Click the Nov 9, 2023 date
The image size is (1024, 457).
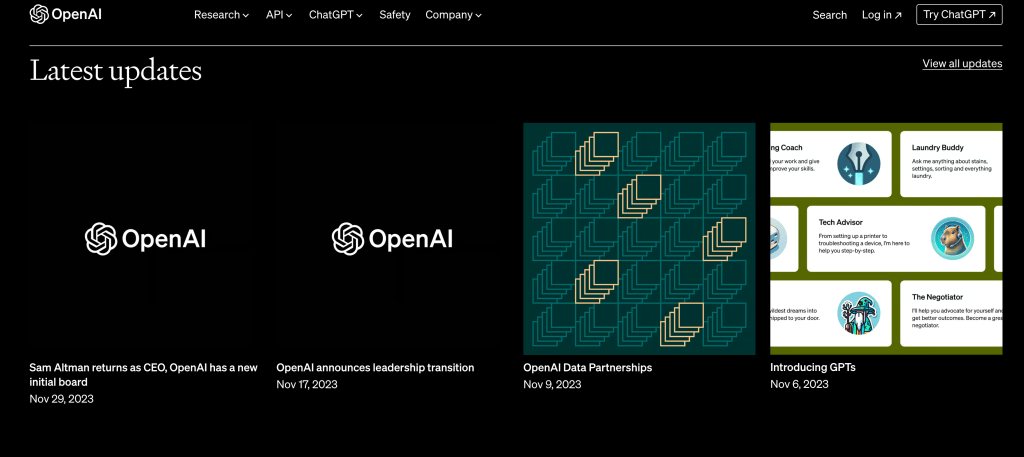coord(552,384)
